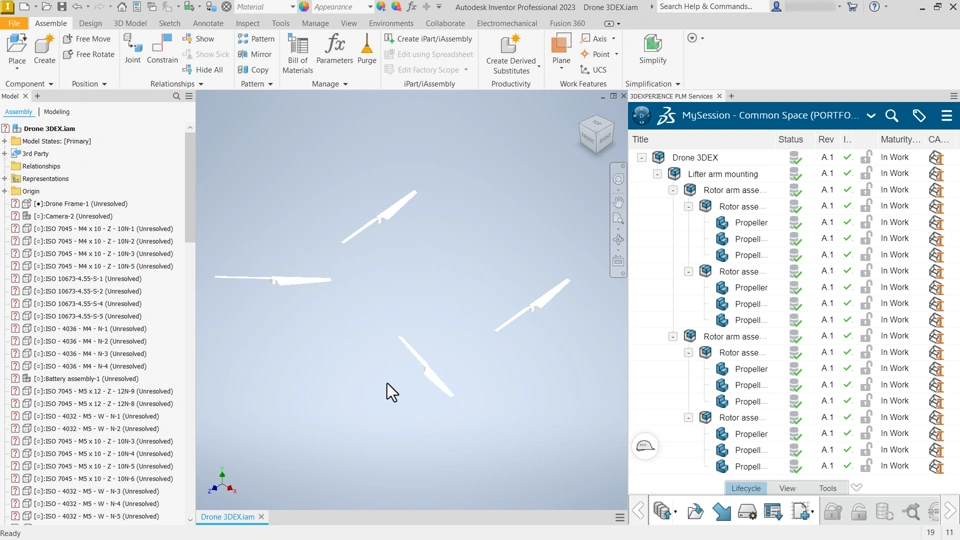Open the Sketch ribbon tab
The height and width of the screenshot is (540, 960).
[170, 23]
